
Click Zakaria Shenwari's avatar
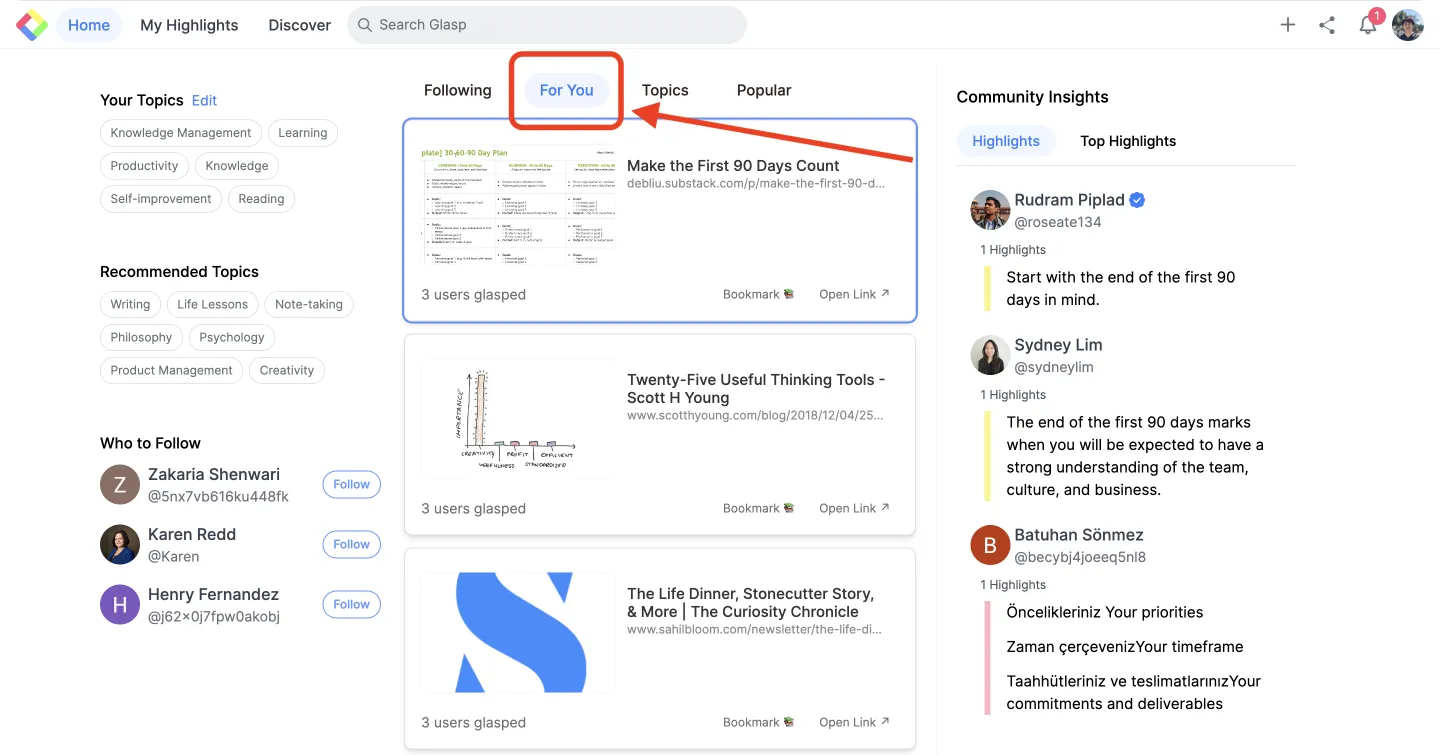click(x=120, y=484)
